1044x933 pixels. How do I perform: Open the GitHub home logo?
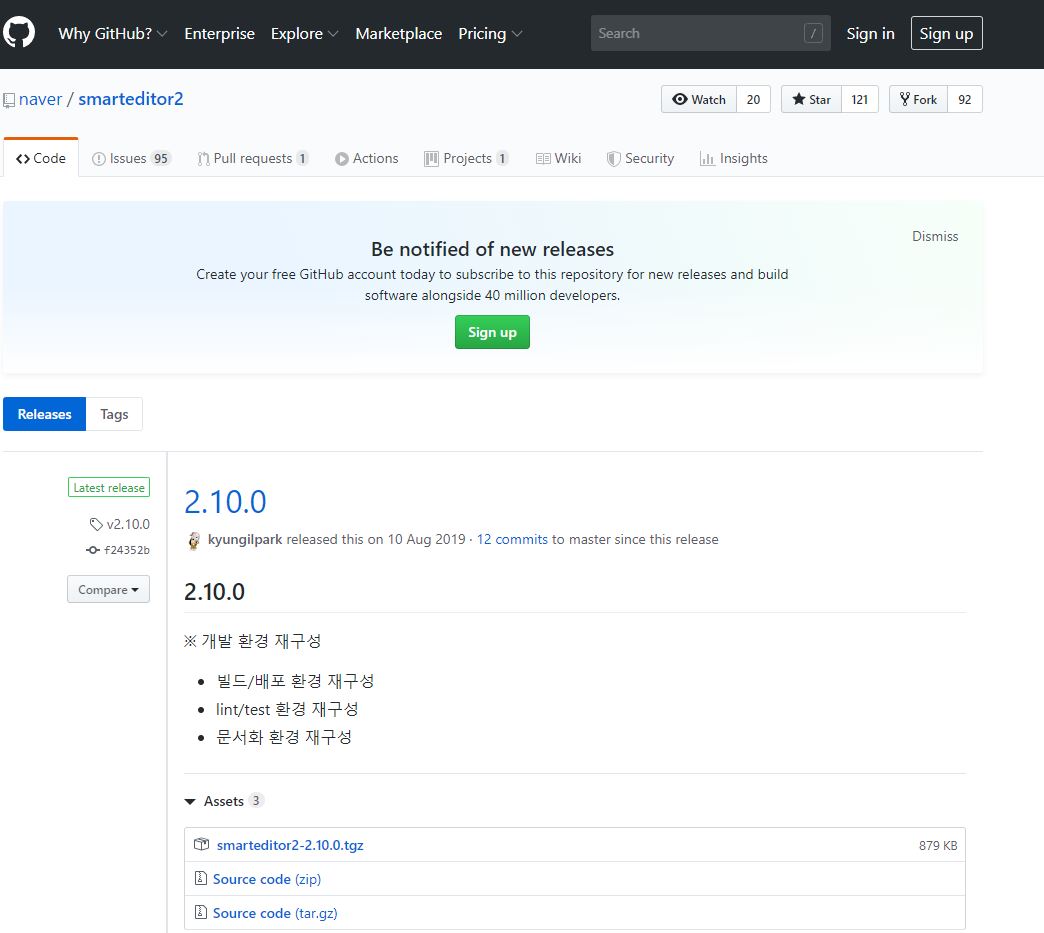[x=19, y=33]
